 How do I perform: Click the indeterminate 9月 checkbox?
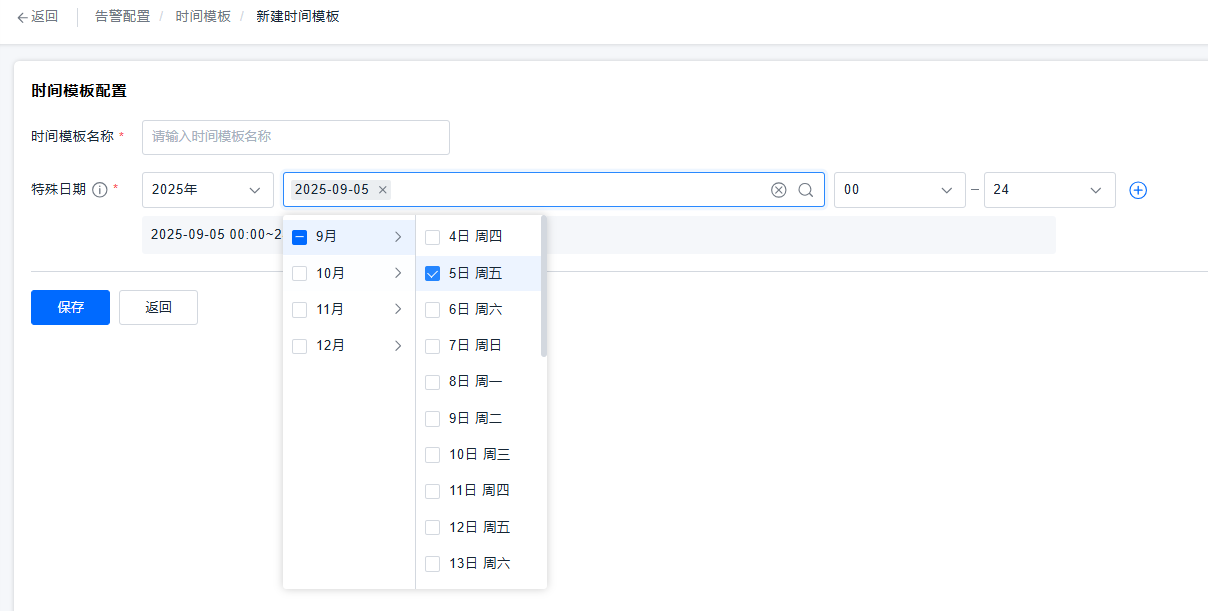299,236
